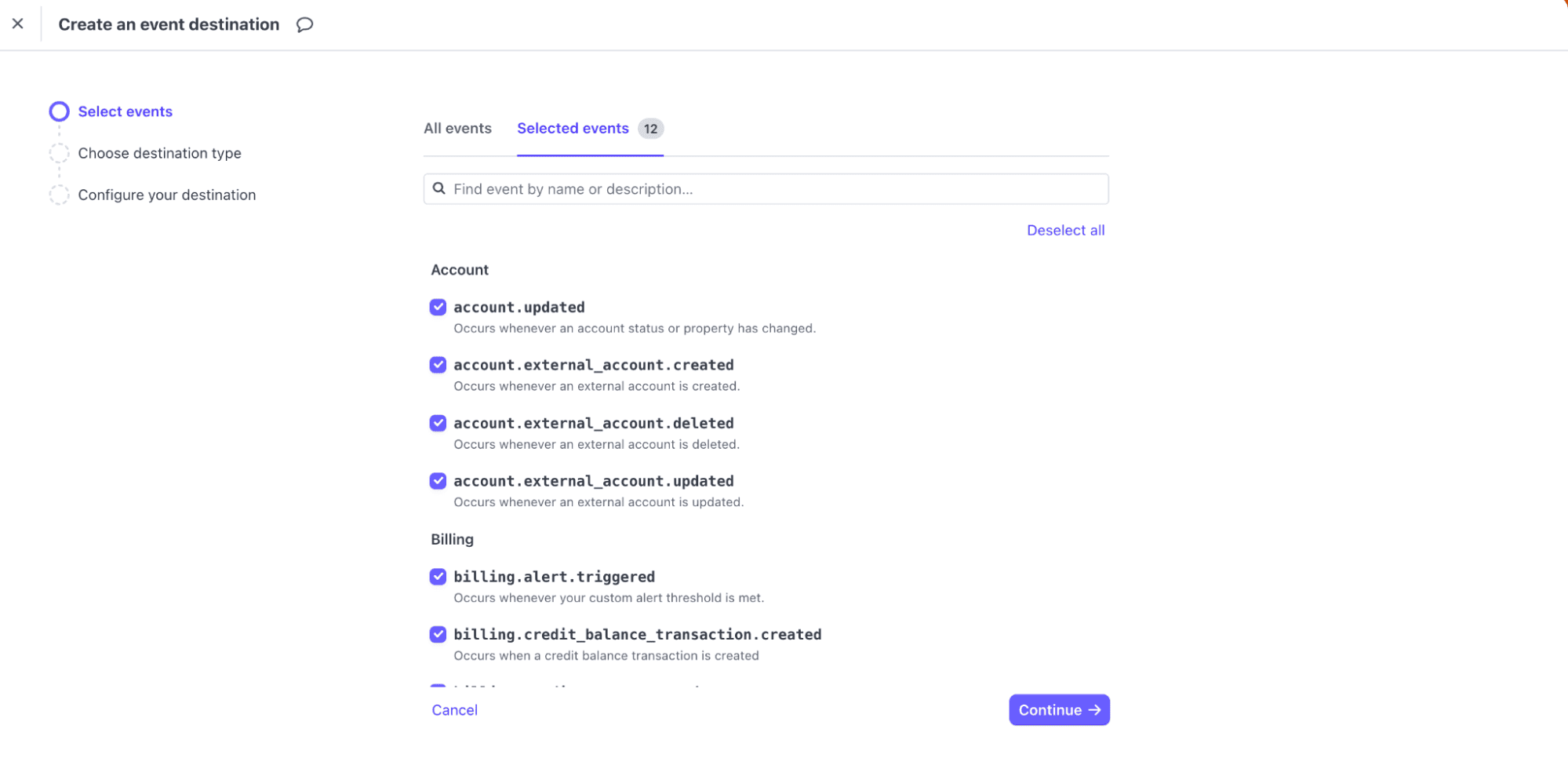Click the arrow icon inside Continue button
Viewport: 1568px width, 758px height.
(1094, 709)
